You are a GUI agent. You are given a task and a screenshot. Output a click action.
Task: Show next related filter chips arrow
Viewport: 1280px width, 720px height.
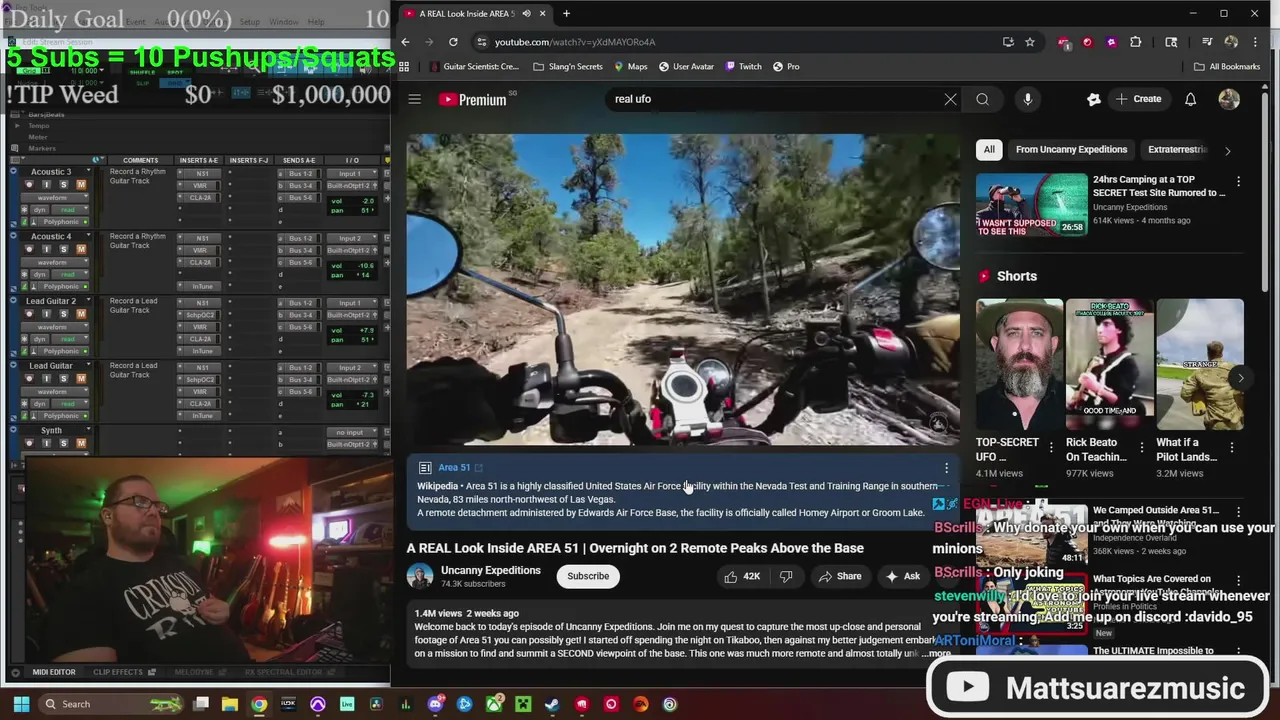pyautogui.click(x=1227, y=150)
